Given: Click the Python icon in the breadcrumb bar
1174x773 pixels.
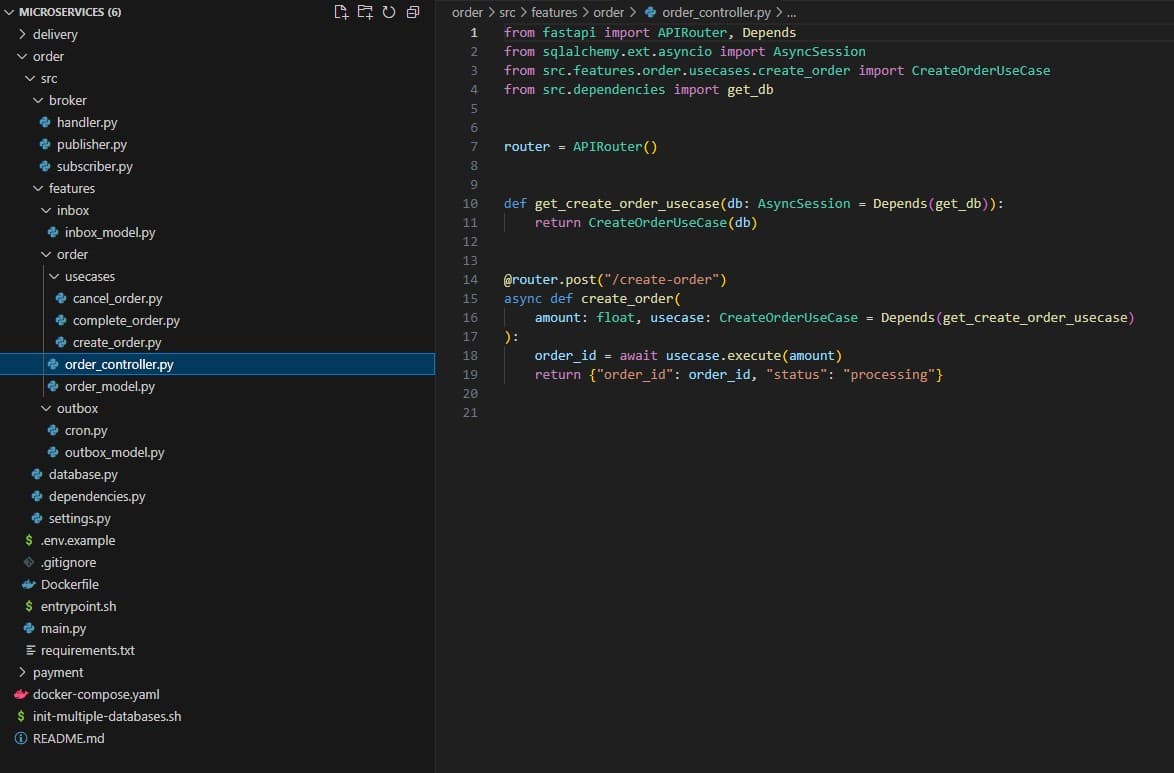Looking at the screenshot, I should point(651,12).
